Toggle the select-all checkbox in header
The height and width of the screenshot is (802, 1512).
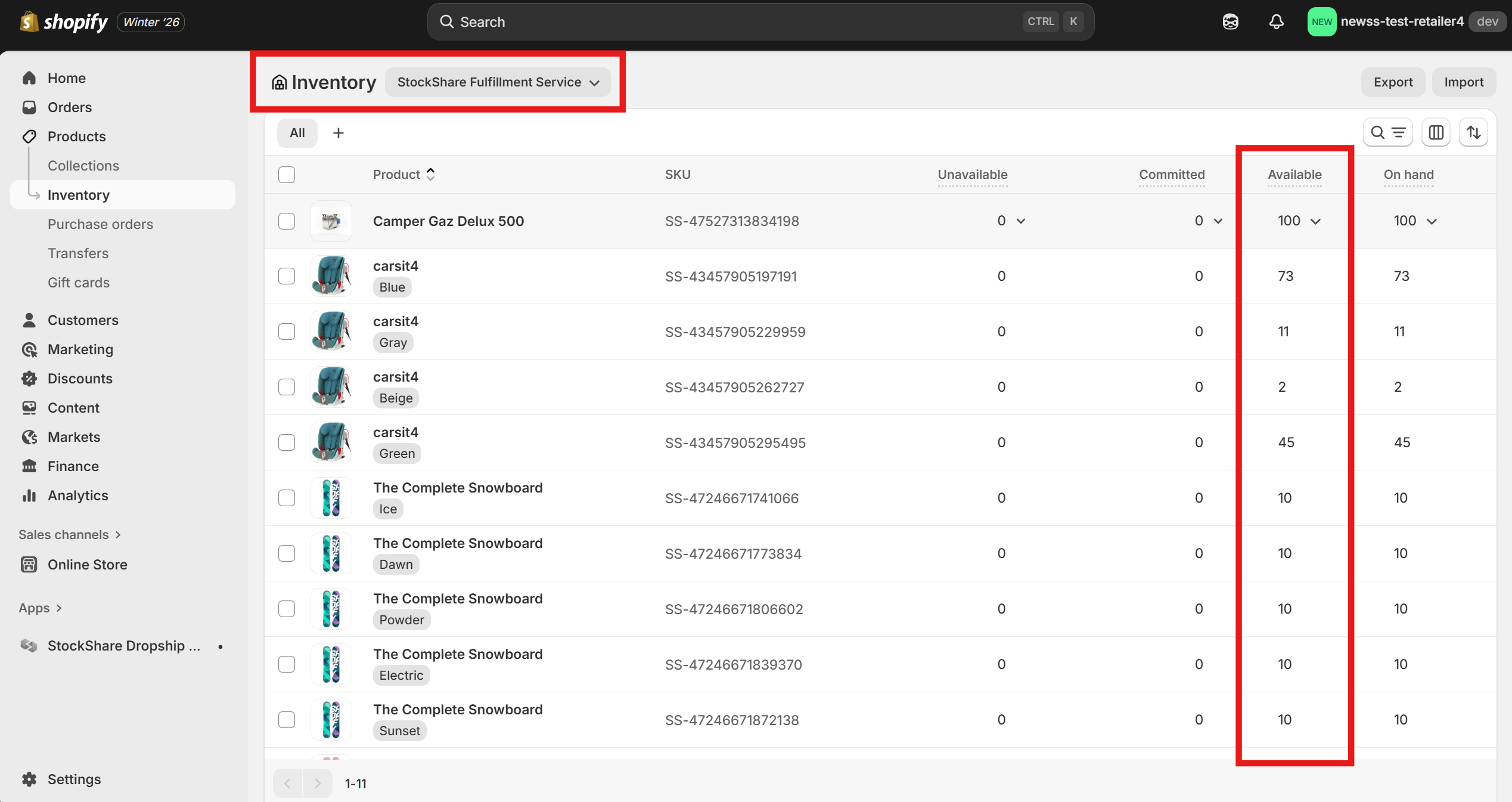287,175
